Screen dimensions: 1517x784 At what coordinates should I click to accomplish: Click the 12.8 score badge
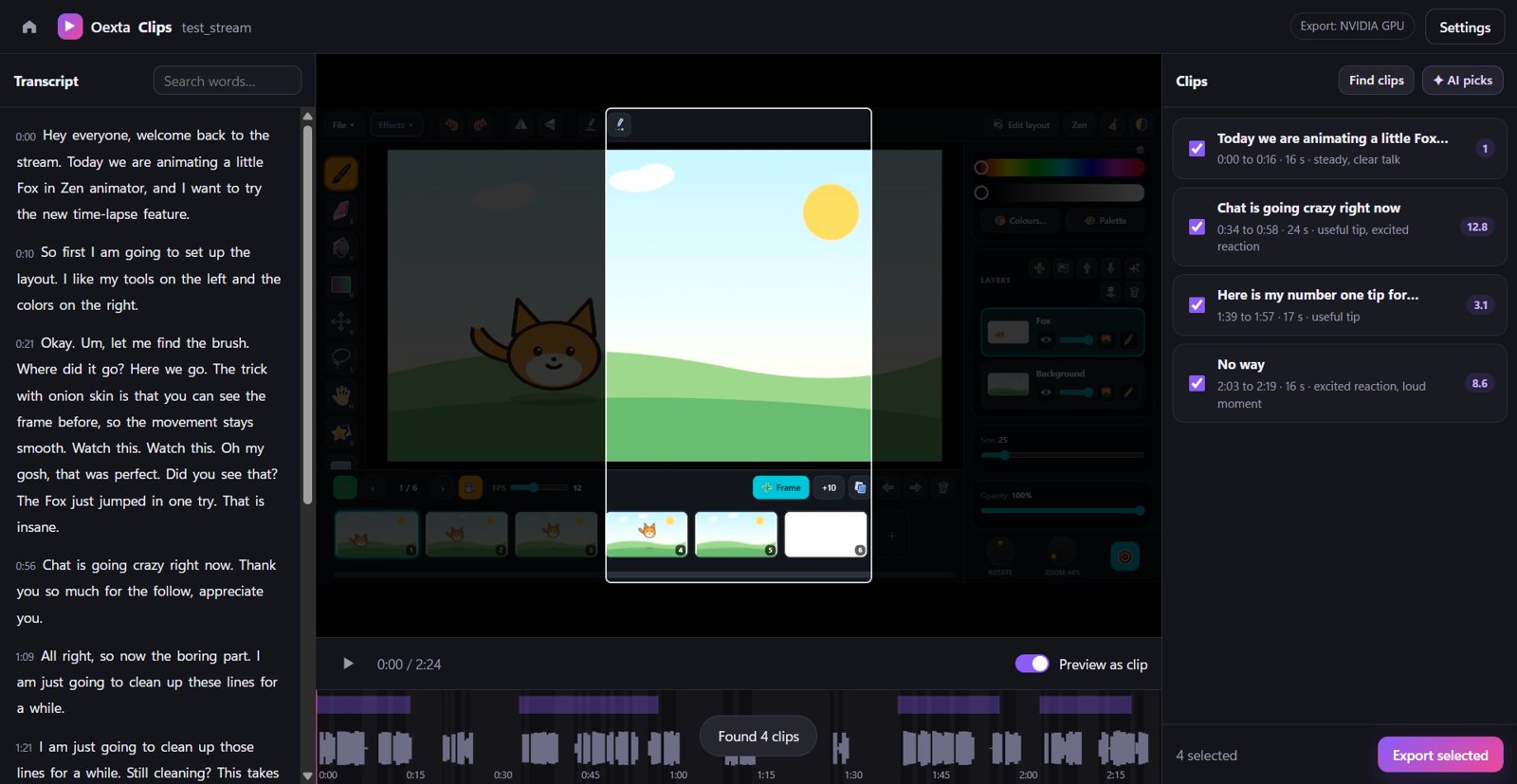[1477, 227]
